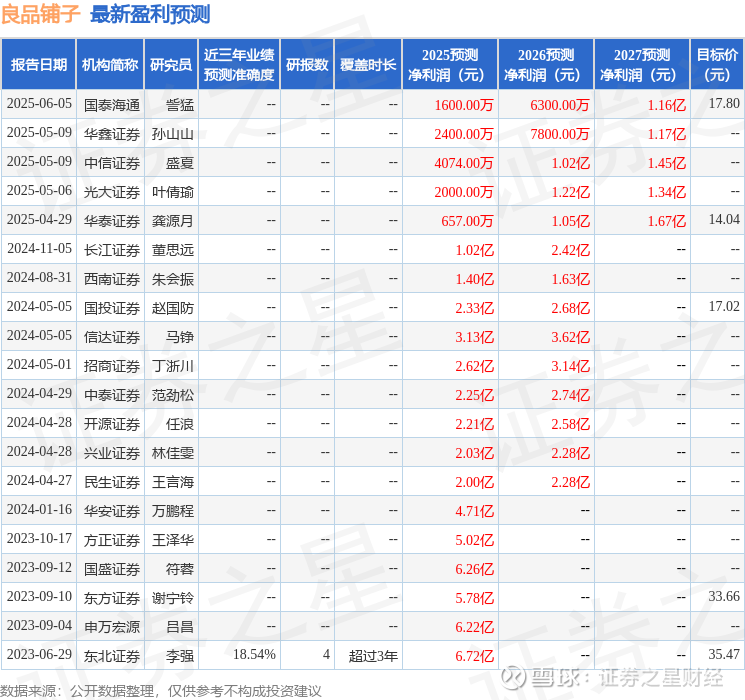
Task: Click the 开源证券 institution cell
Action: (x=112, y=424)
